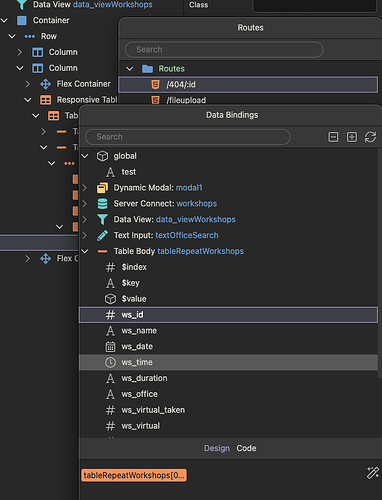Image resolution: width=382 pixels, height=500 pixels.
Task: Open the magic wand data picker icon
Action: 373,473
